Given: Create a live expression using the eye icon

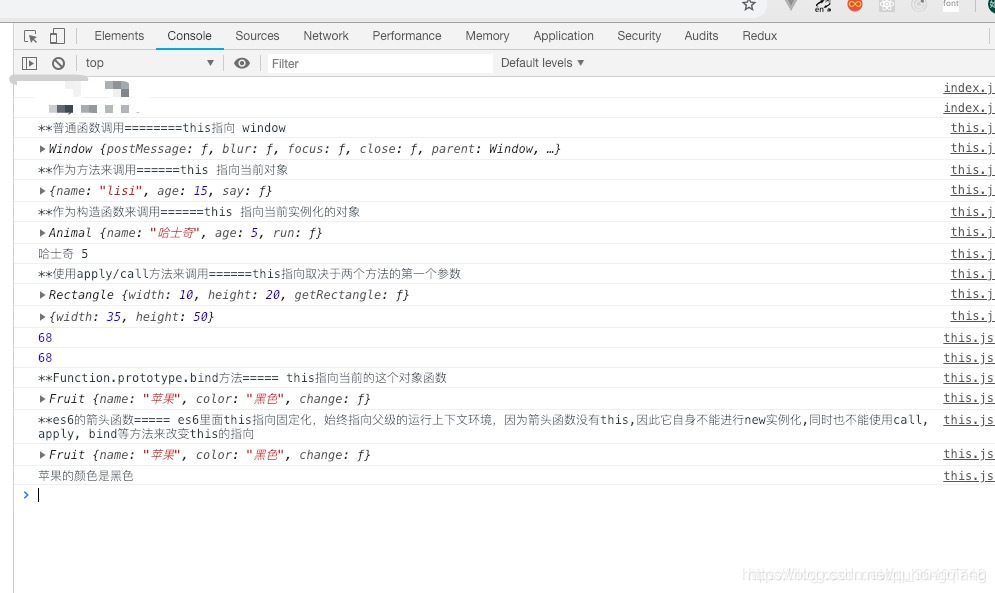Looking at the screenshot, I should click(x=242, y=63).
